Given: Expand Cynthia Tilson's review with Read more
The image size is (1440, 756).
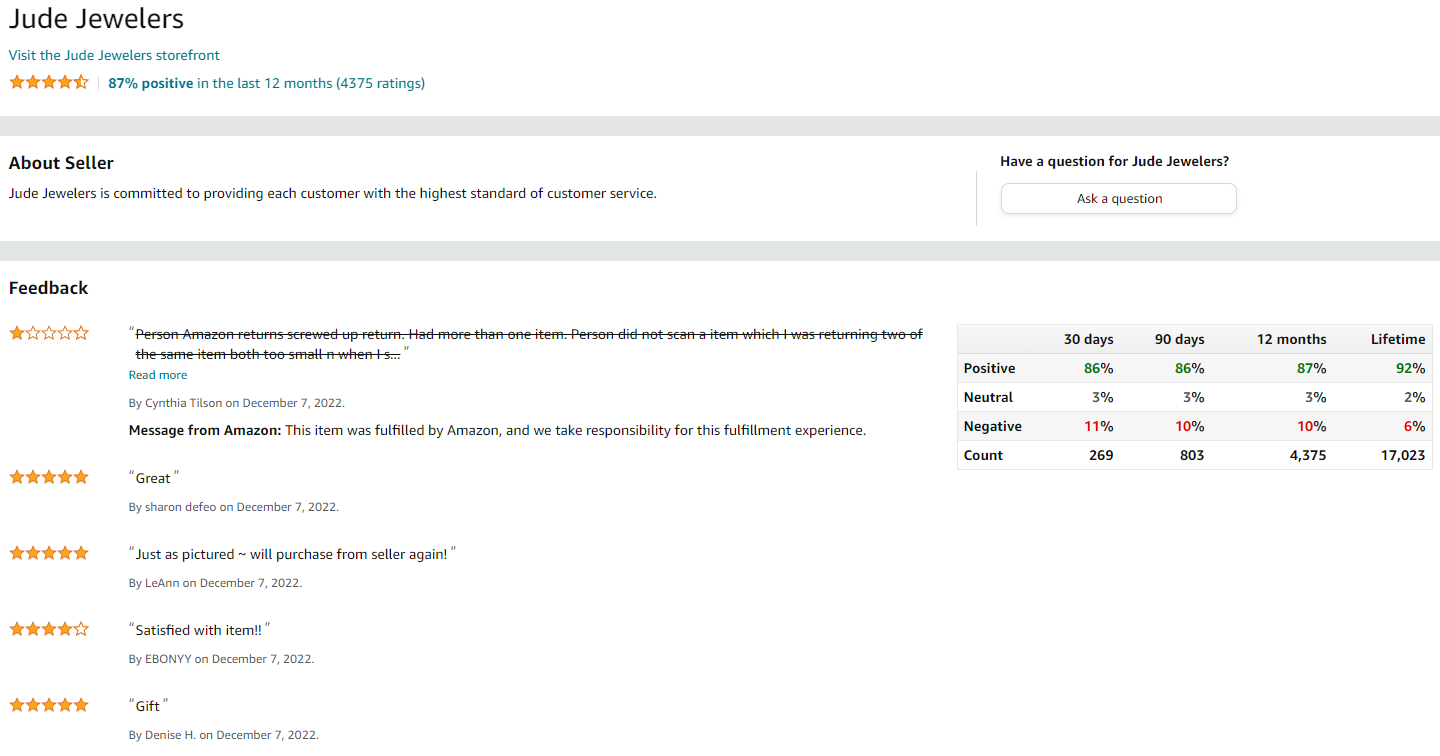Looking at the screenshot, I should (158, 375).
